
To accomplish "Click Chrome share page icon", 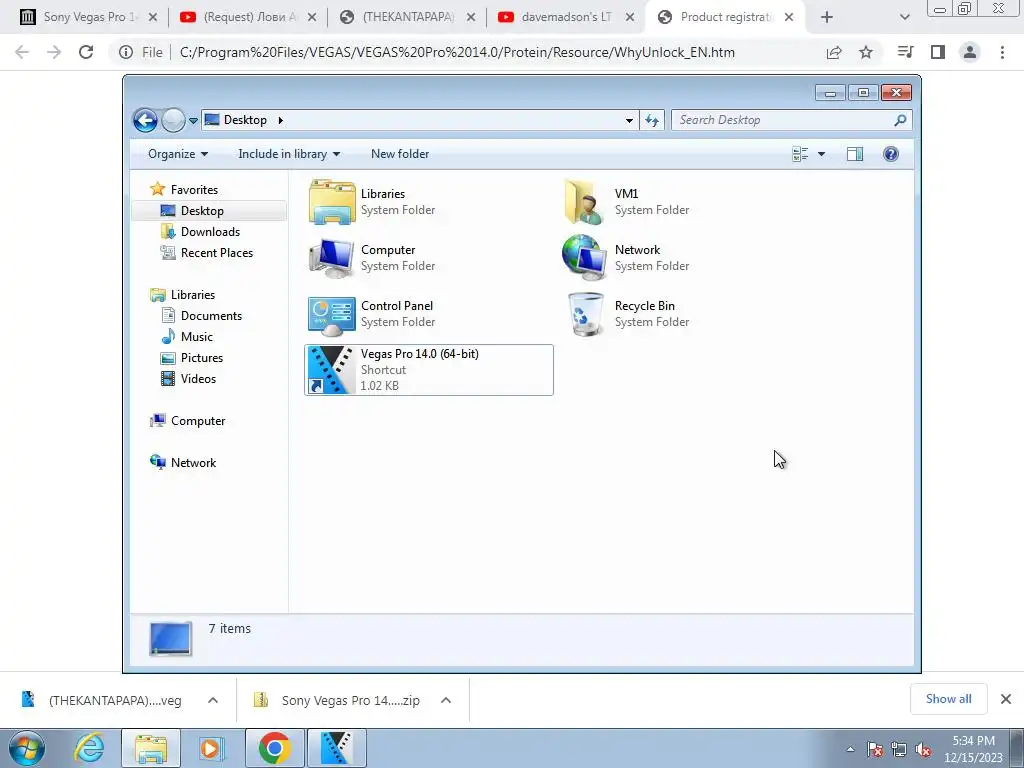I will coord(834,52).
